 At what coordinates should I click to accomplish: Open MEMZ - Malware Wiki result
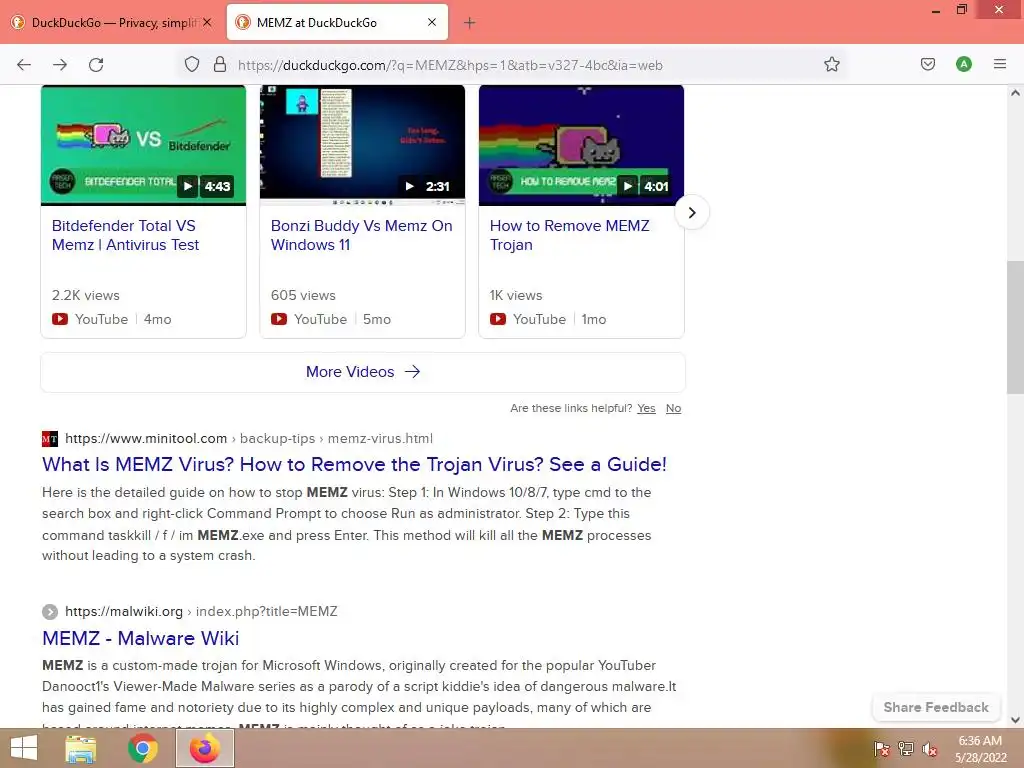[x=140, y=638]
